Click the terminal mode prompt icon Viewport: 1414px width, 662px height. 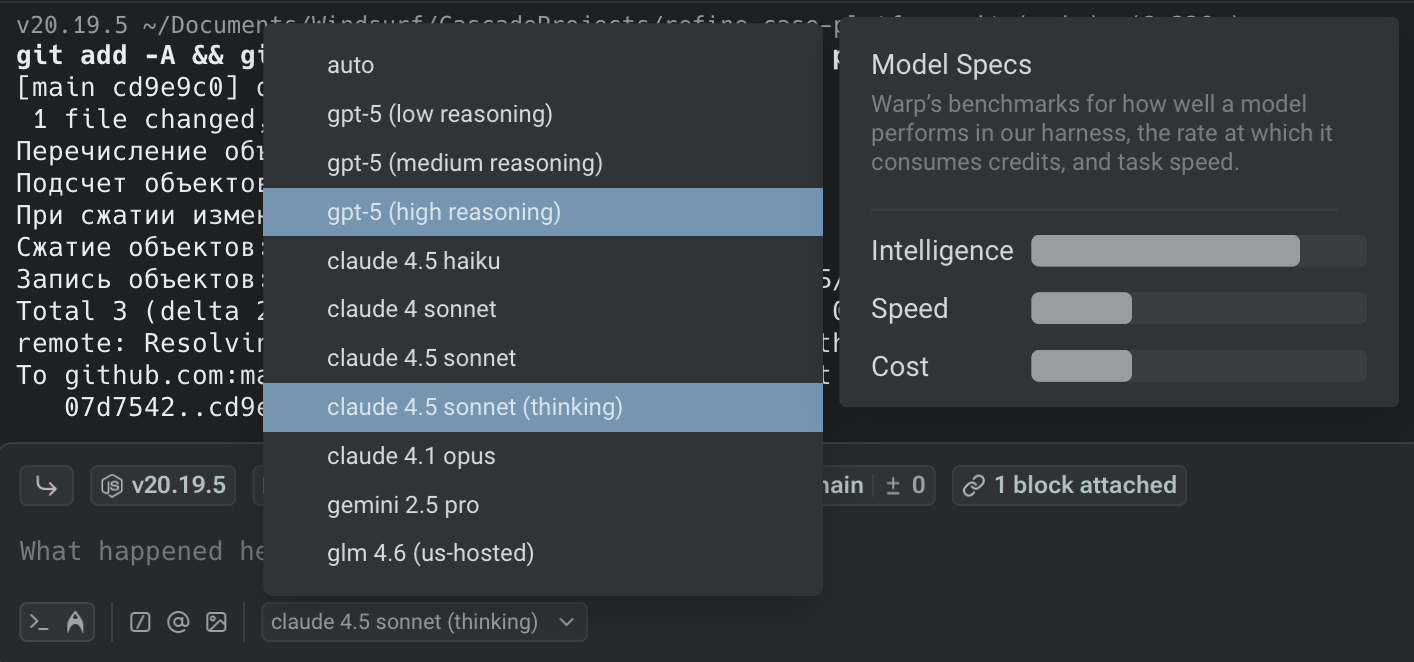point(39,622)
